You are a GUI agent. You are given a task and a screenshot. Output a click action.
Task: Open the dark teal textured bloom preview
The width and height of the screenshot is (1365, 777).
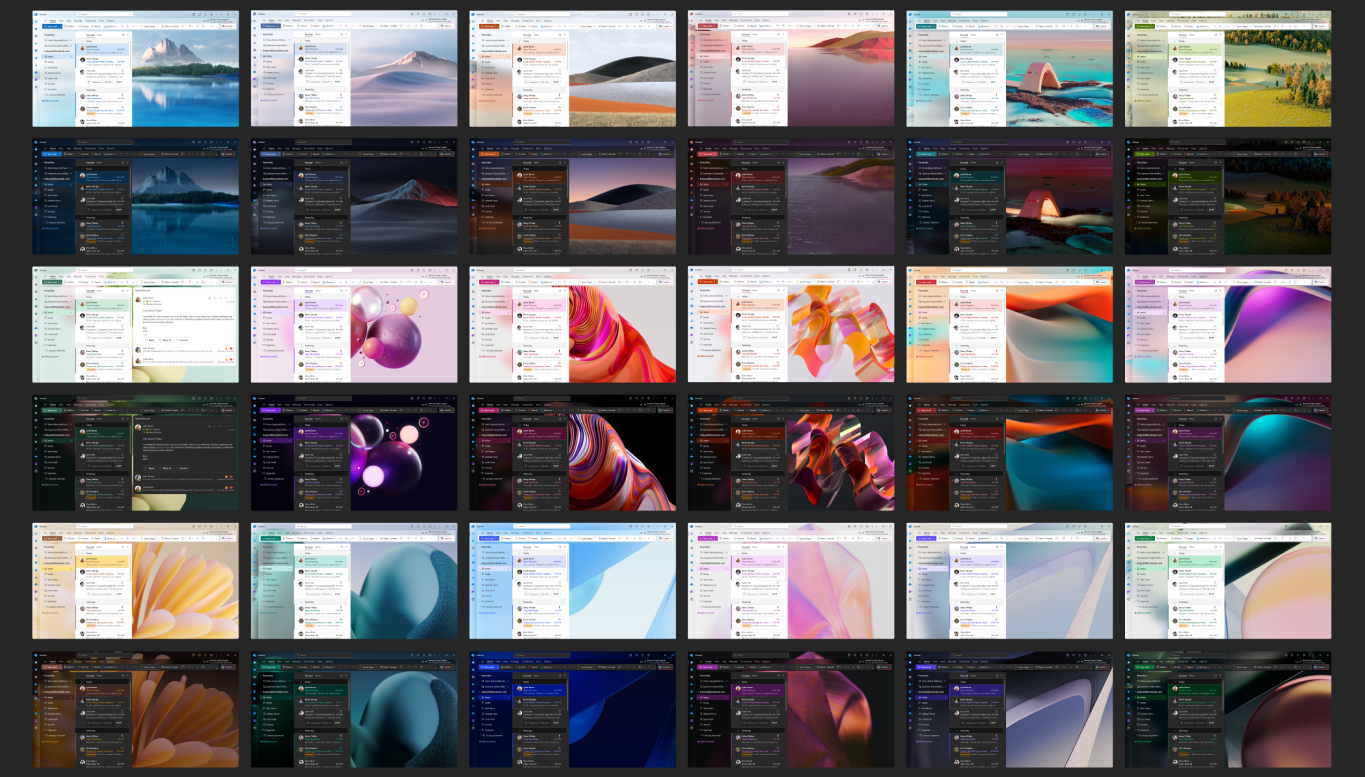(x=354, y=710)
